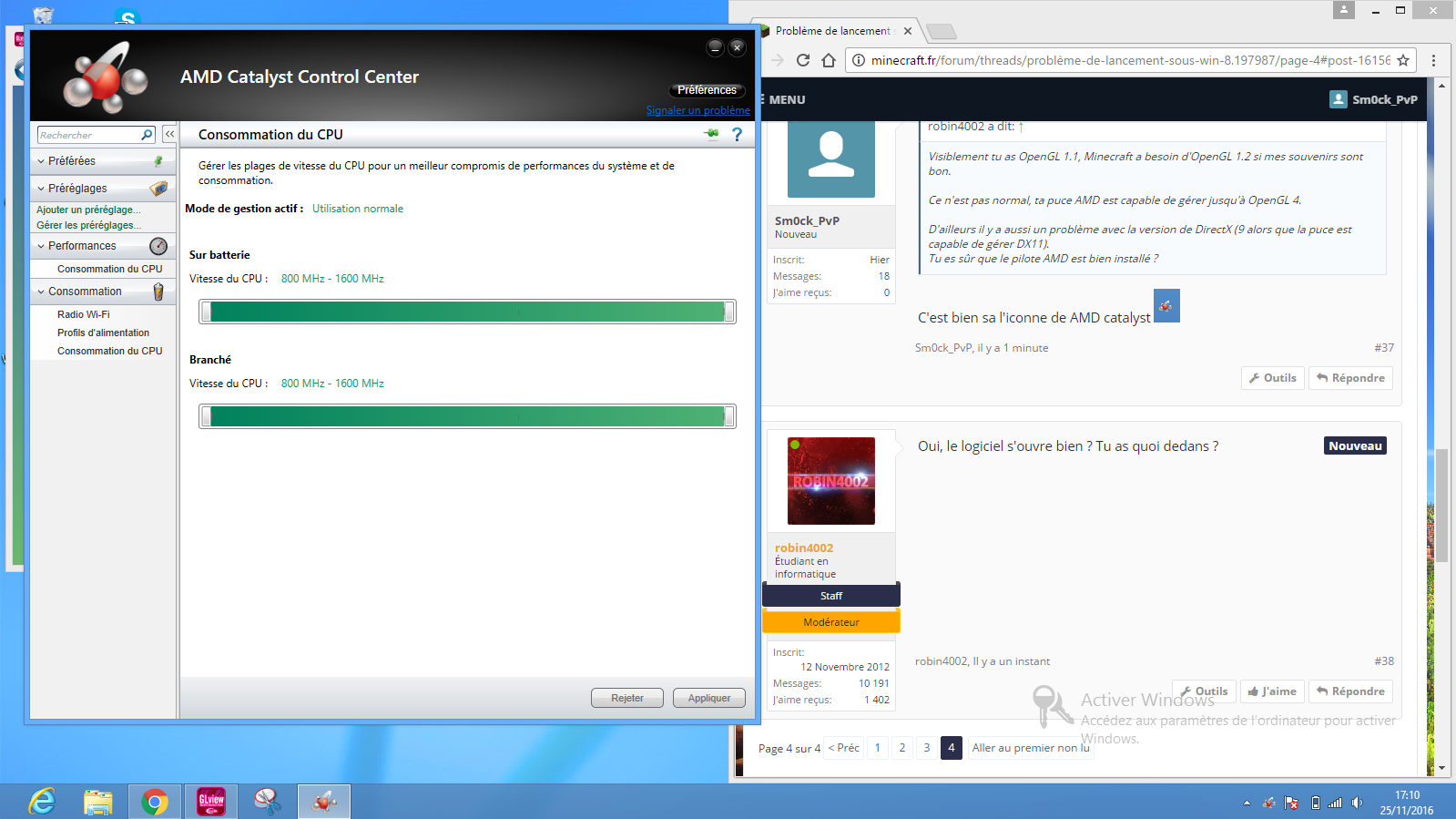1456x819 pixels.
Task: Reply to post #38 with Répondre
Action: pos(1350,691)
